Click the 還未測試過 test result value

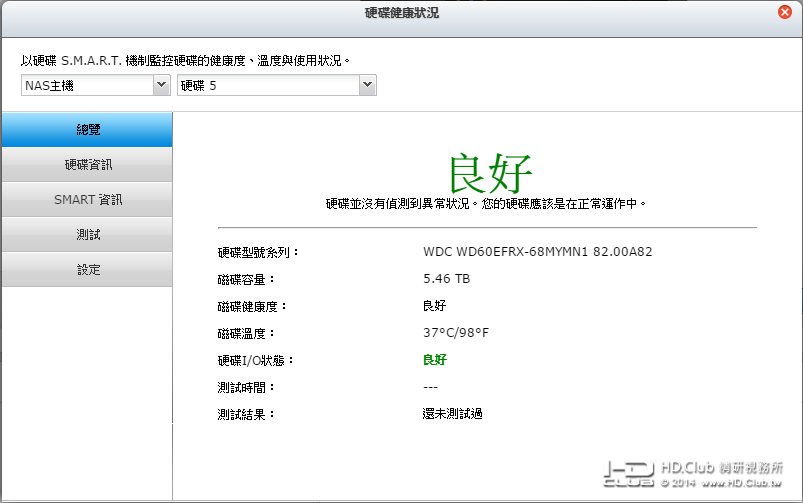(x=453, y=413)
